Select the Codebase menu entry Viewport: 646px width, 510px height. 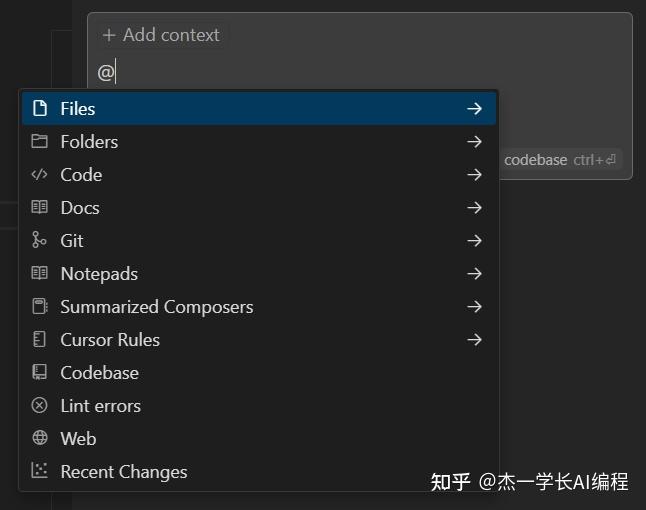coord(99,373)
